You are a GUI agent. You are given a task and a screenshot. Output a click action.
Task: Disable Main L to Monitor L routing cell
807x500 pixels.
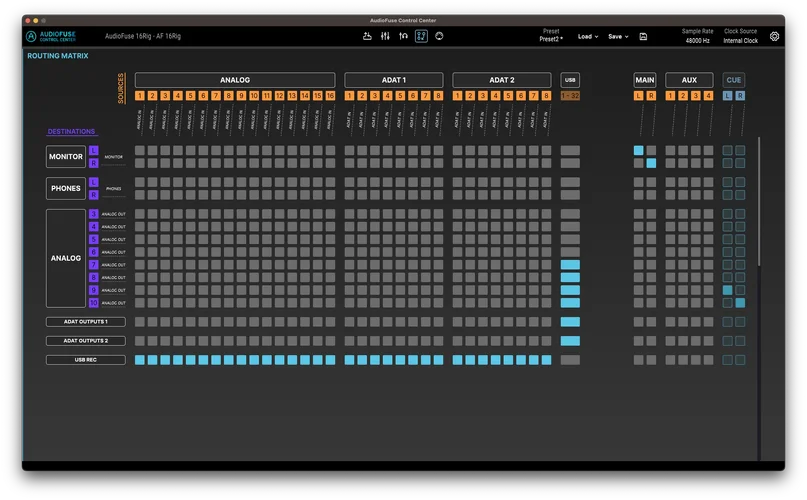639,151
